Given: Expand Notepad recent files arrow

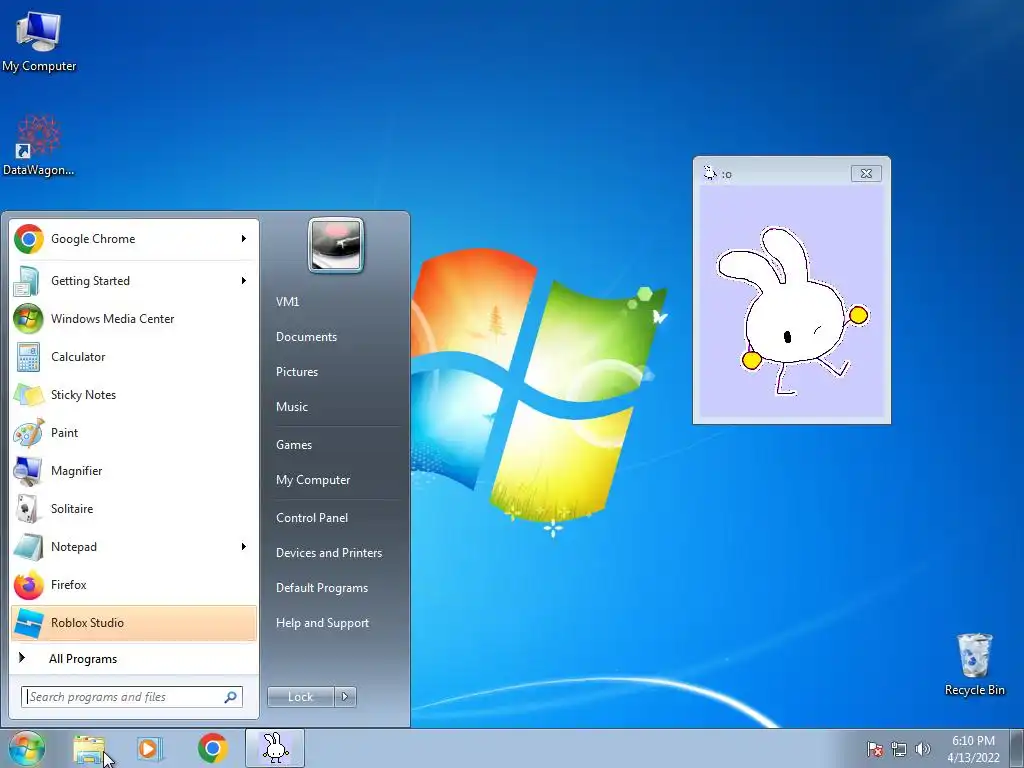Looking at the screenshot, I should pyautogui.click(x=244, y=547).
